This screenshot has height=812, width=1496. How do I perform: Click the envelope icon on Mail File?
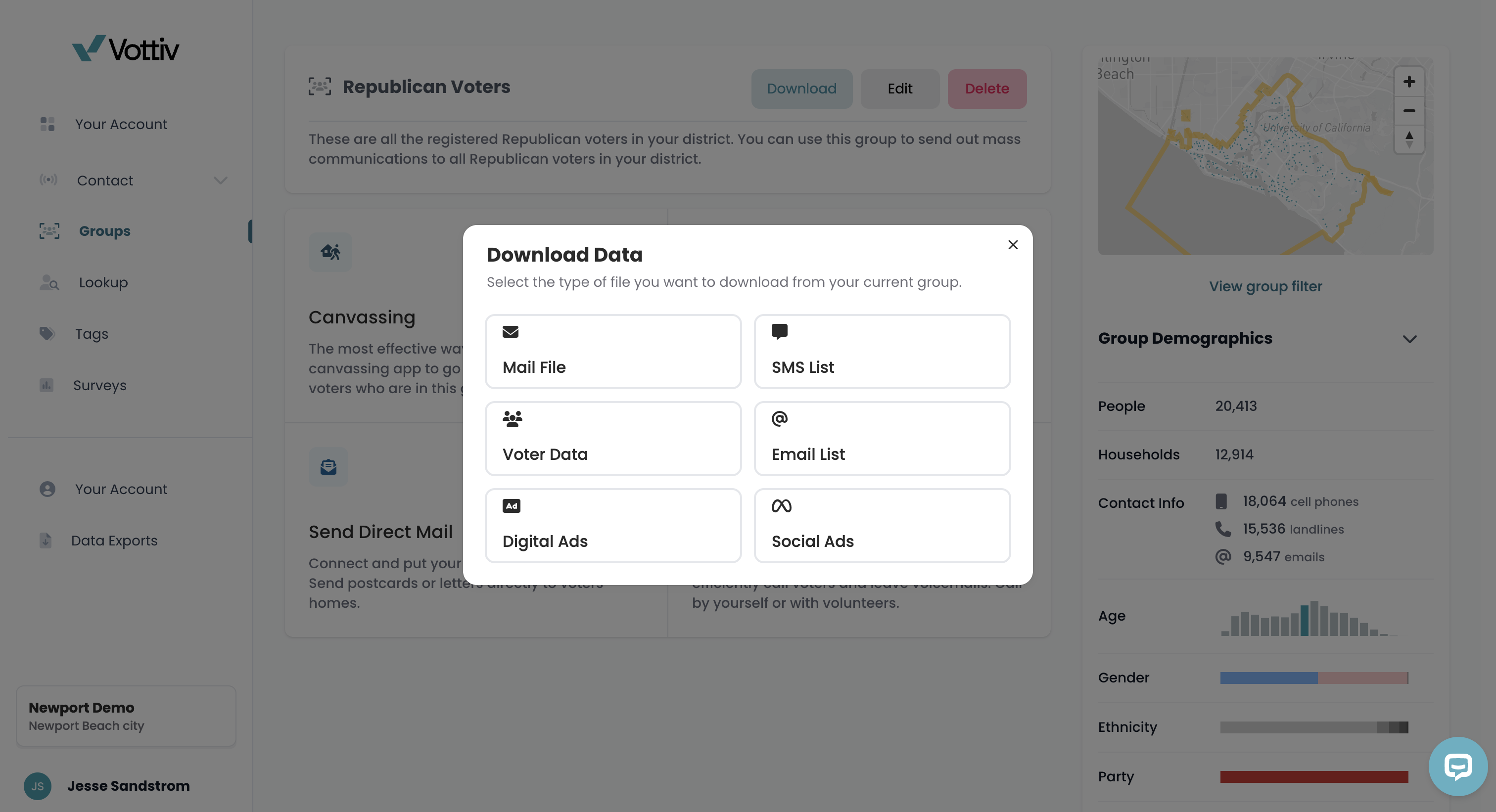click(x=511, y=331)
